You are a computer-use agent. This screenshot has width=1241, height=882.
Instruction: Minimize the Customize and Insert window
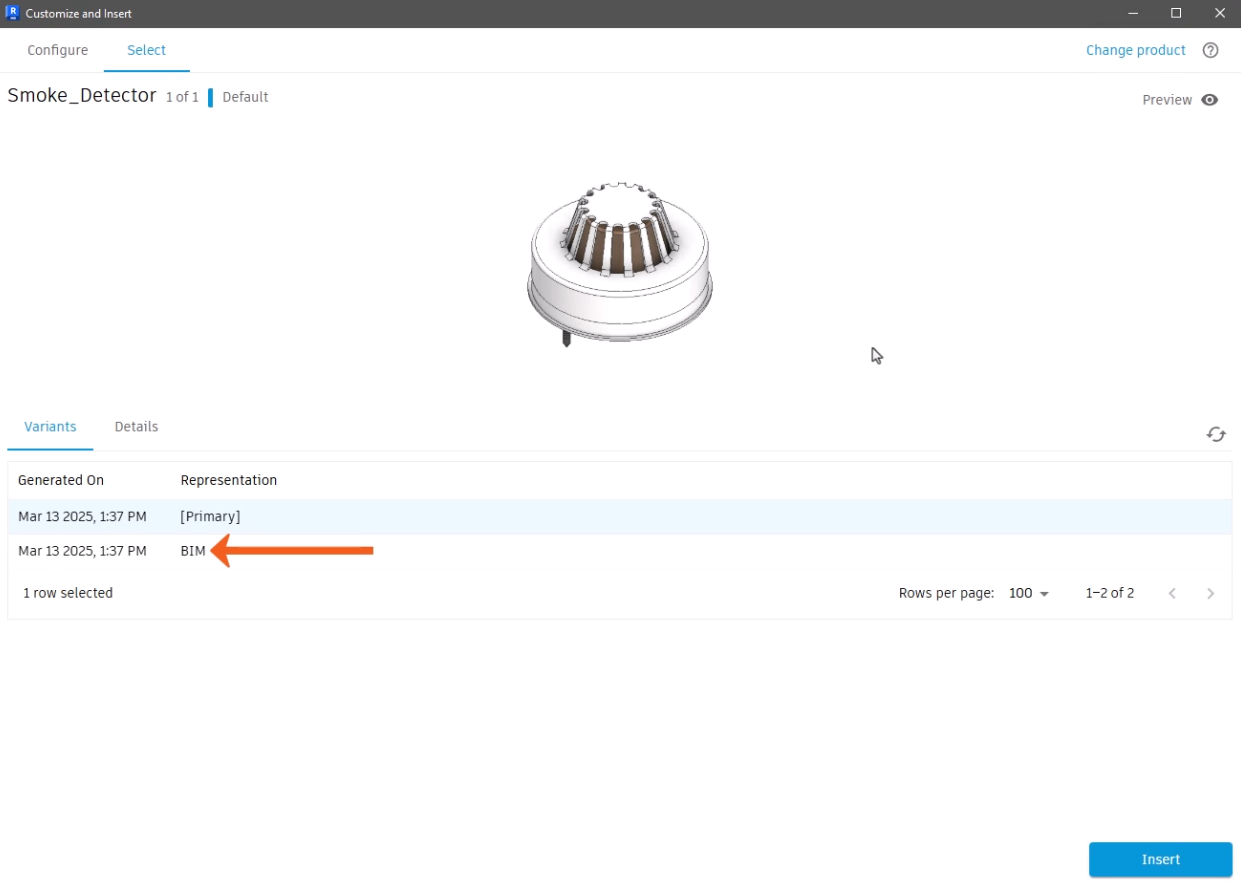tap(1132, 13)
